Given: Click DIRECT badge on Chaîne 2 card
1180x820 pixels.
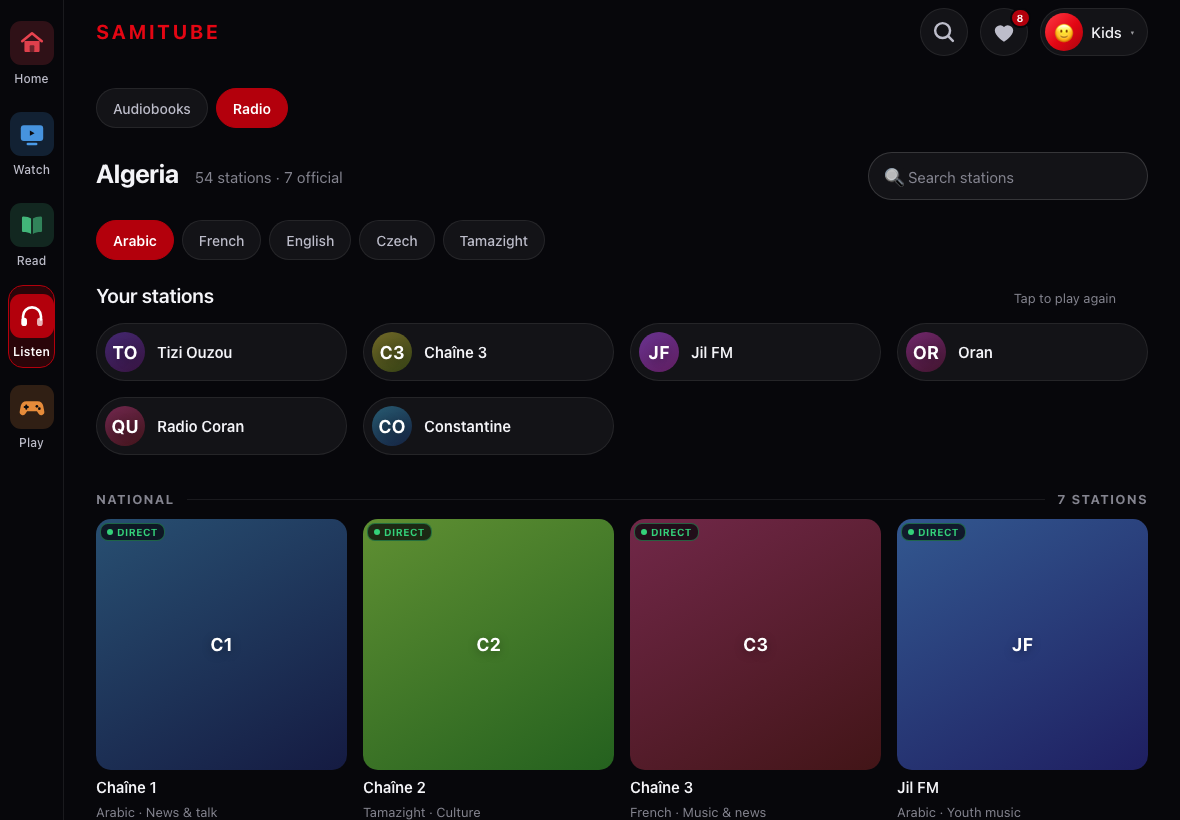Looking at the screenshot, I should (x=400, y=532).
